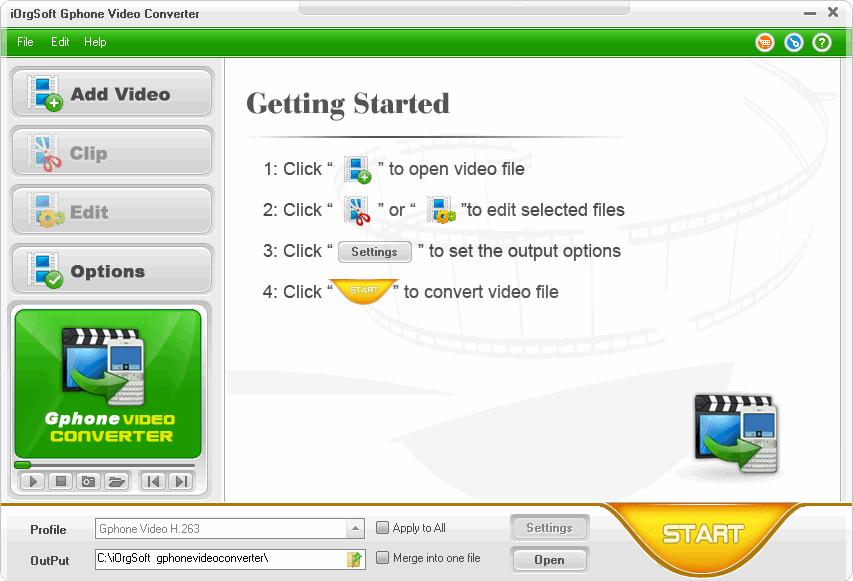Jump to next frame in preview
853x581 pixels.
click(181, 481)
